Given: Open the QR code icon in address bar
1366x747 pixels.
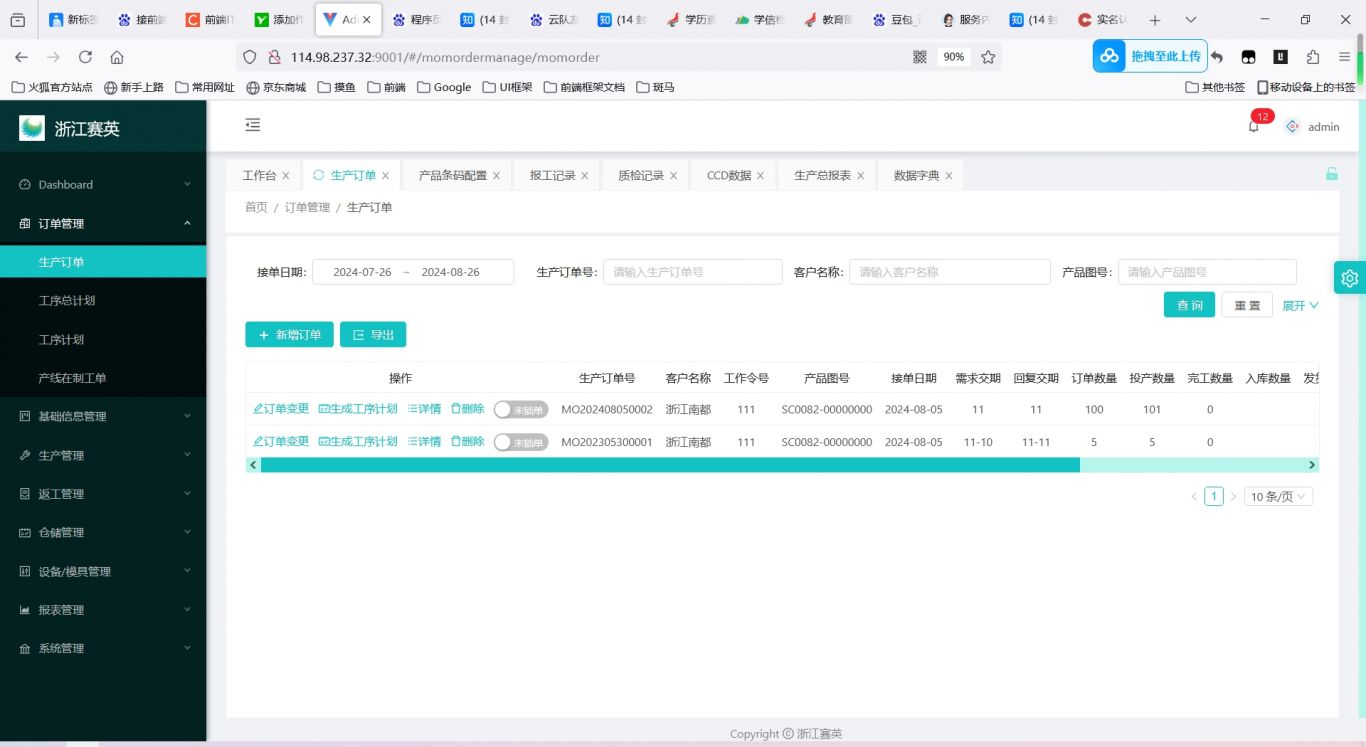Looking at the screenshot, I should [x=920, y=57].
